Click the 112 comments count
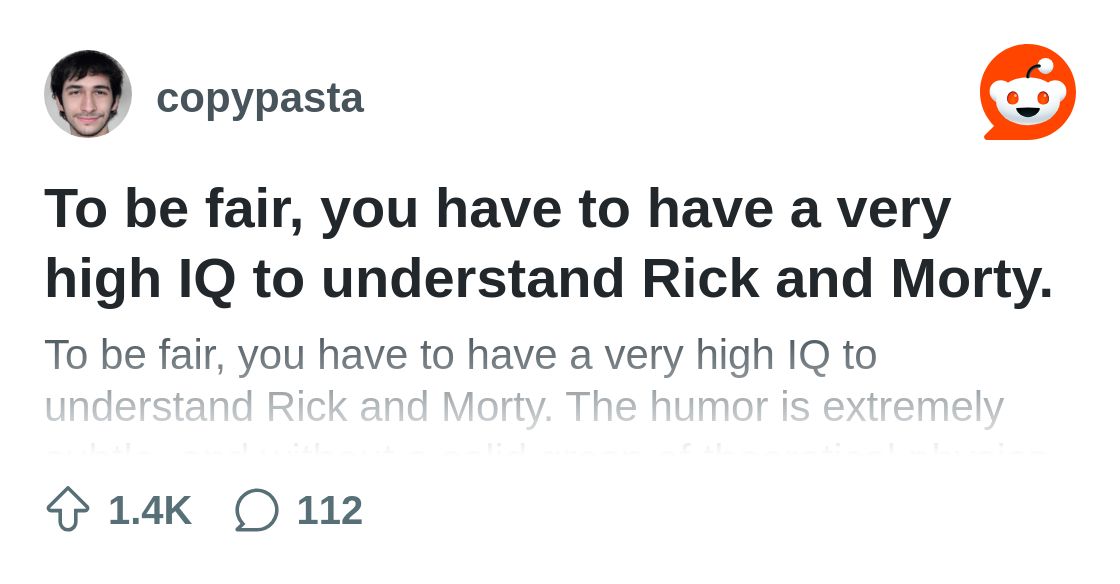The width and height of the screenshot is (1120, 584). (329, 510)
